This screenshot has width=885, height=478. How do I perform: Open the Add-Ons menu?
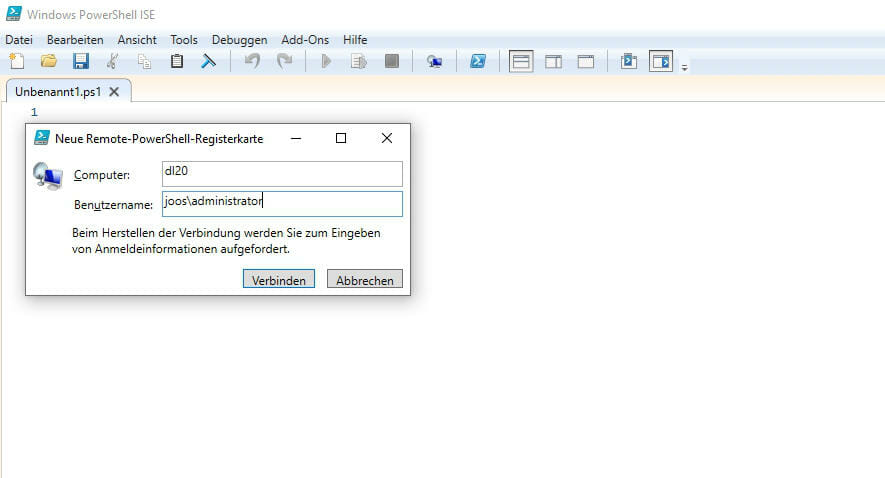[305, 40]
